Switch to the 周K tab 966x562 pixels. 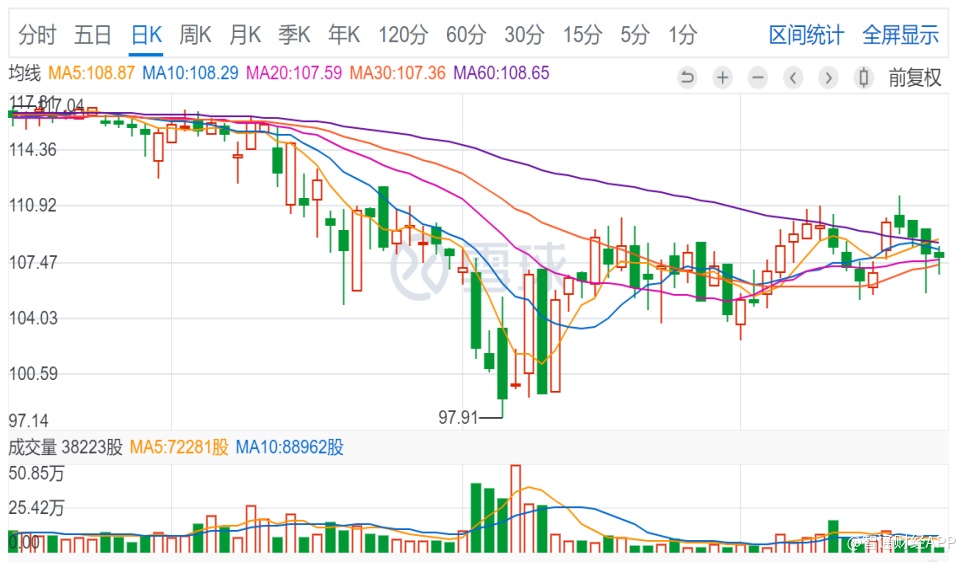(x=195, y=35)
